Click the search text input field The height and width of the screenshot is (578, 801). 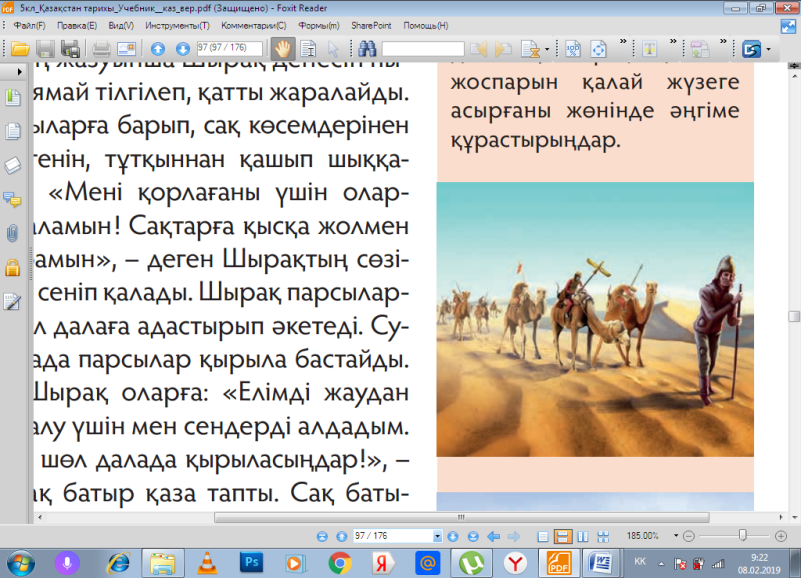coord(423,49)
